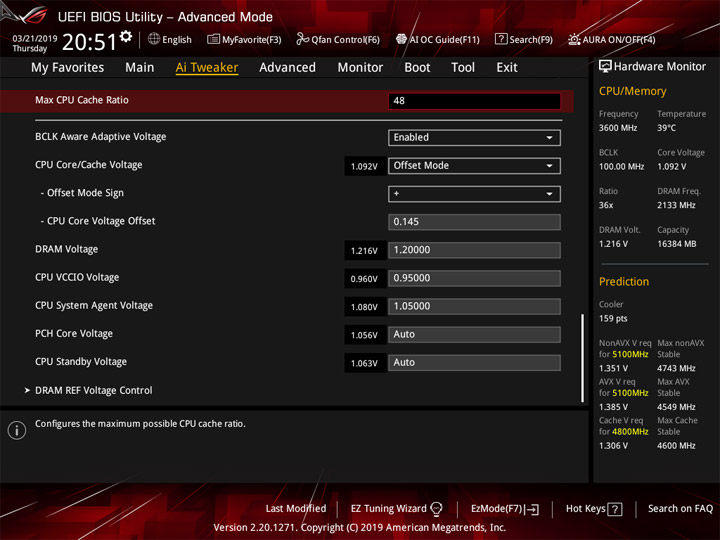Click the MyFavorite list icon
The image size is (720, 540).
[213, 39]
